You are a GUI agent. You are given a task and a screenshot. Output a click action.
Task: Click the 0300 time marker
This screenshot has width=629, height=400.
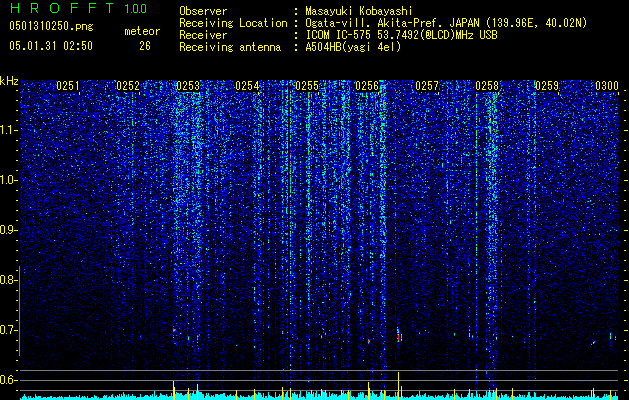[607, 86]
